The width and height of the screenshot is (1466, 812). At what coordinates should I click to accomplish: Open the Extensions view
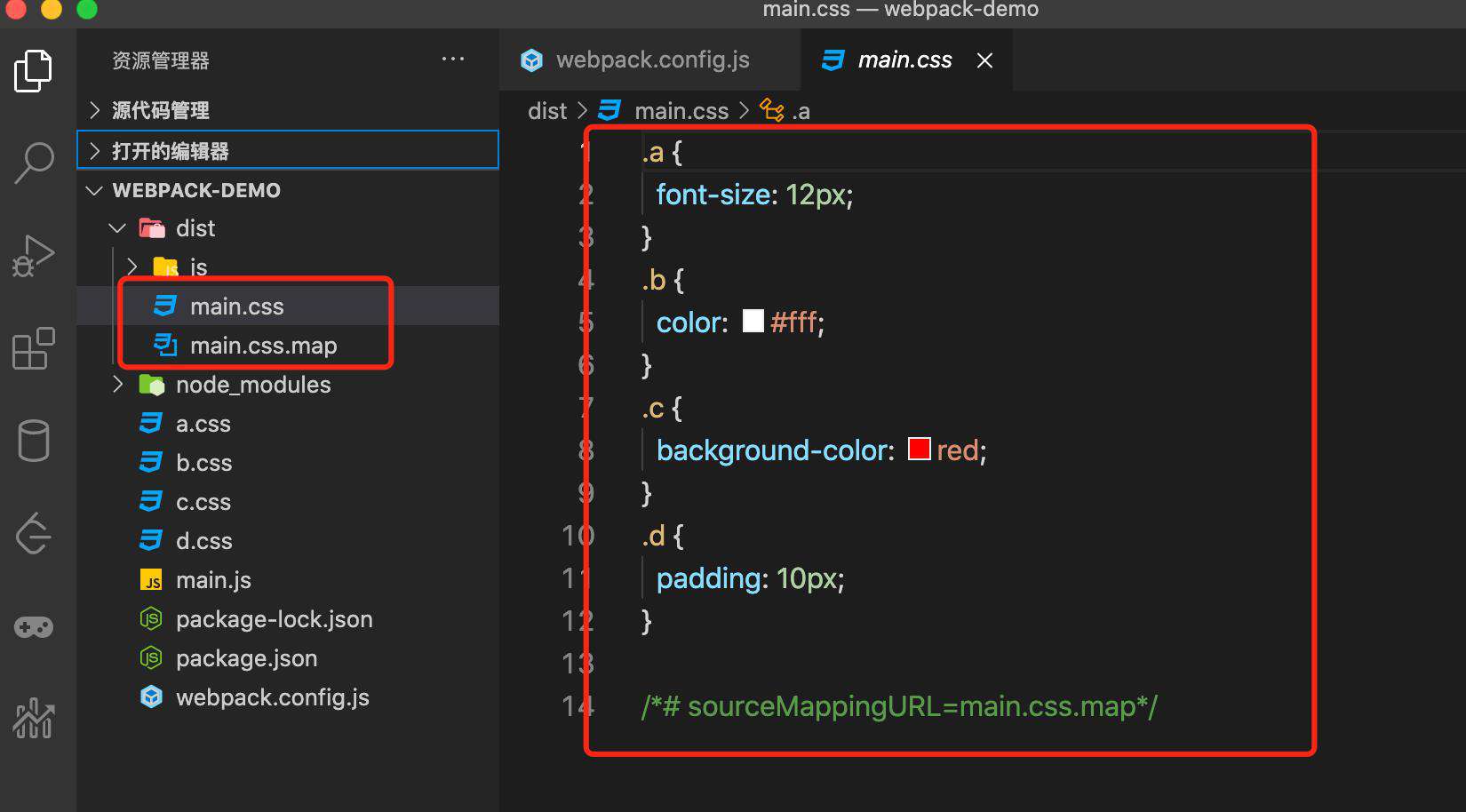pyautogui.click(x=34, y=348)
